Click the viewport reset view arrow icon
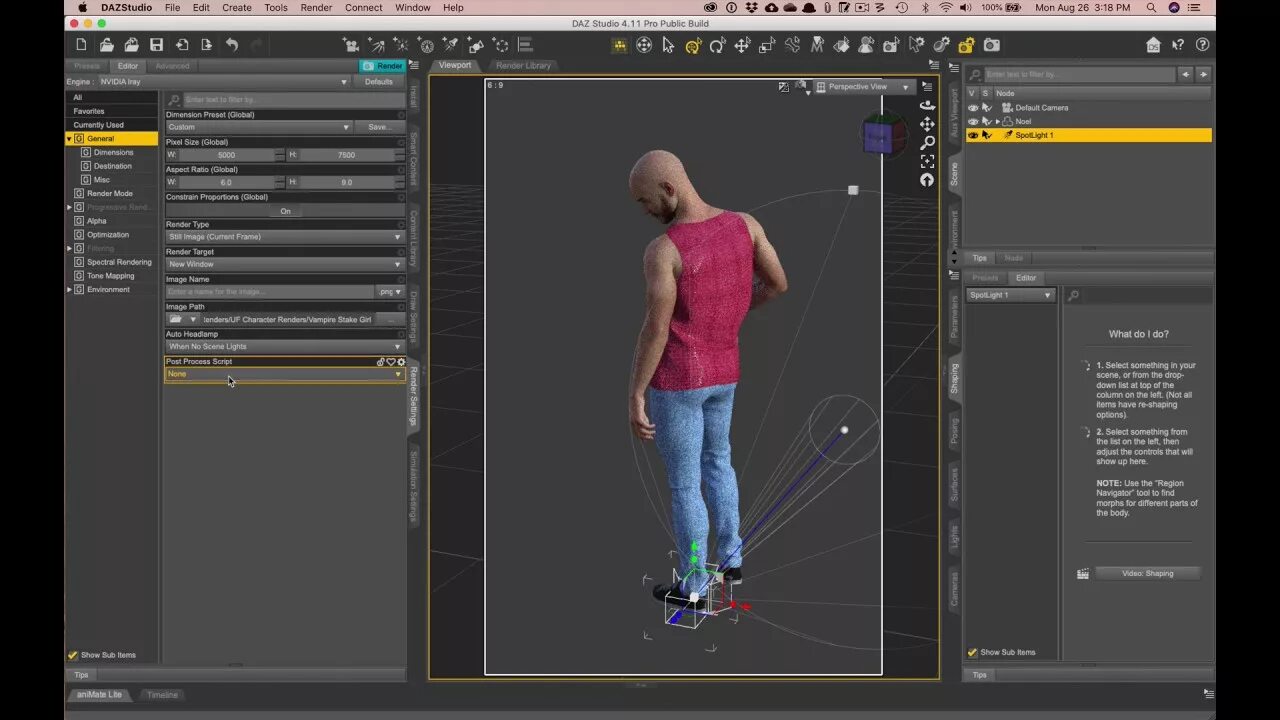Viewport: 1280px width, 720px height. point(927,180)
